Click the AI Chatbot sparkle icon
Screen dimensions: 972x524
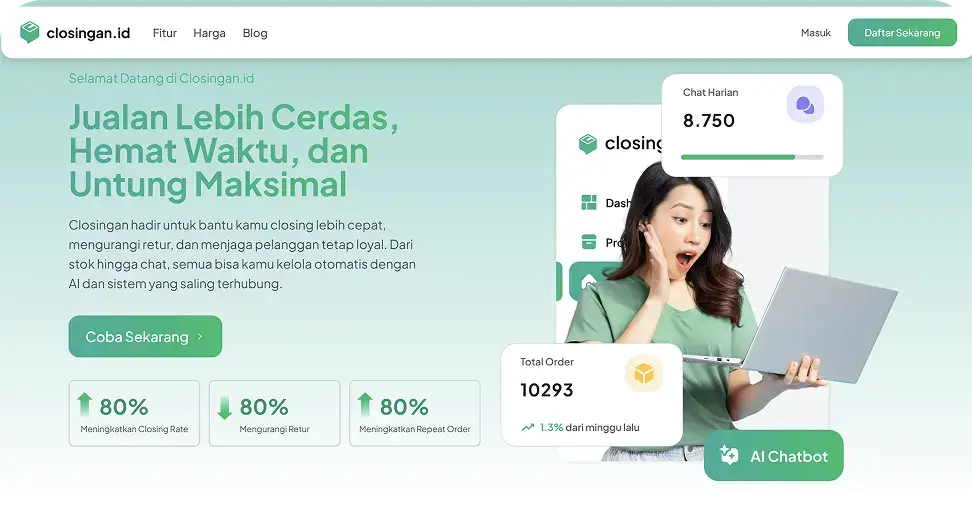[729, 456]
